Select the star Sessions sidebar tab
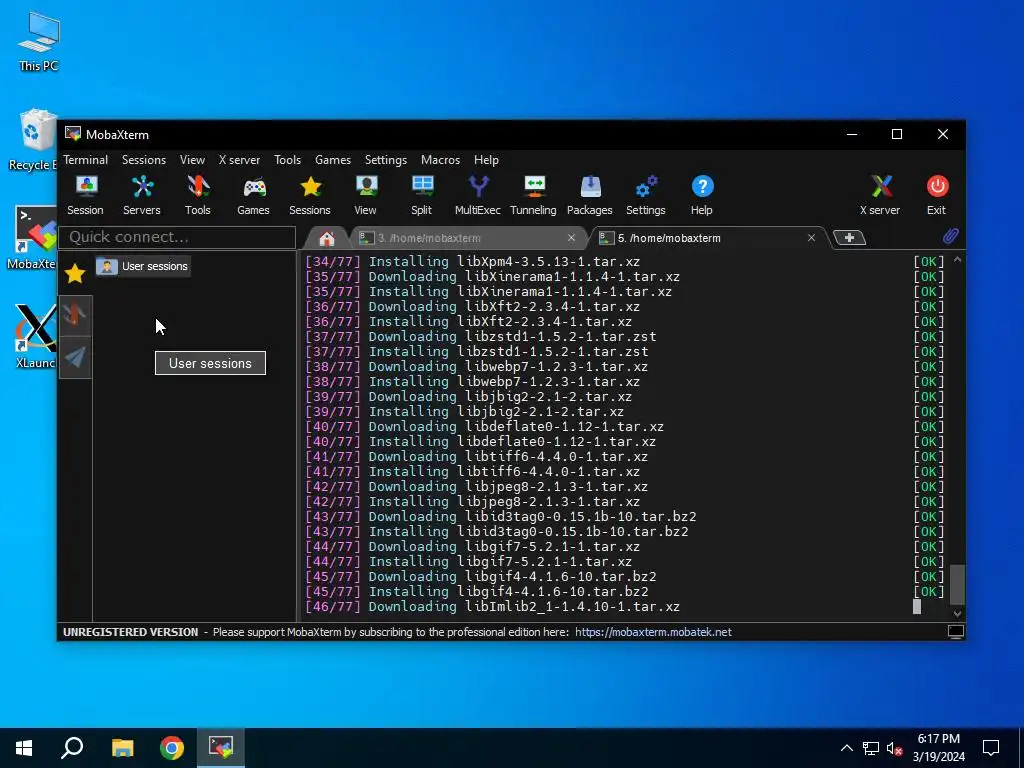Viewport: 1024px width, 768px height. pos(75,273)
